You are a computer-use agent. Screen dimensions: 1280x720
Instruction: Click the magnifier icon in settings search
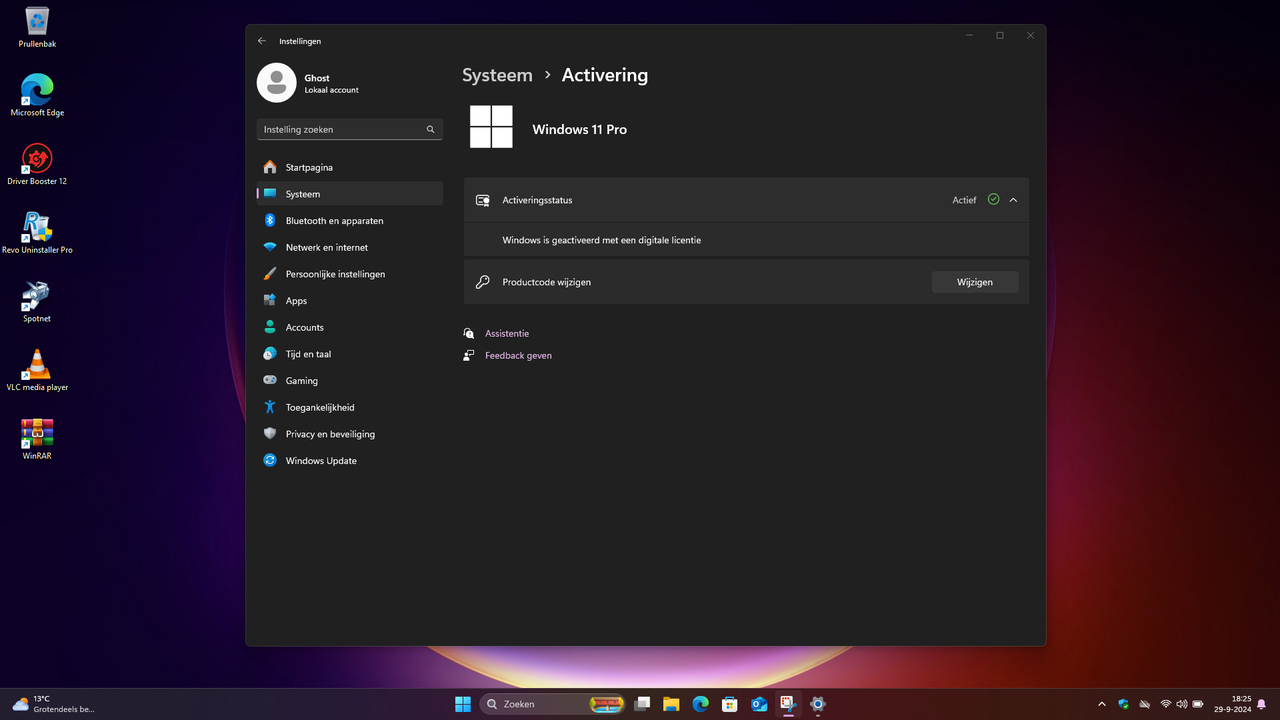click(x=431, y=129)
